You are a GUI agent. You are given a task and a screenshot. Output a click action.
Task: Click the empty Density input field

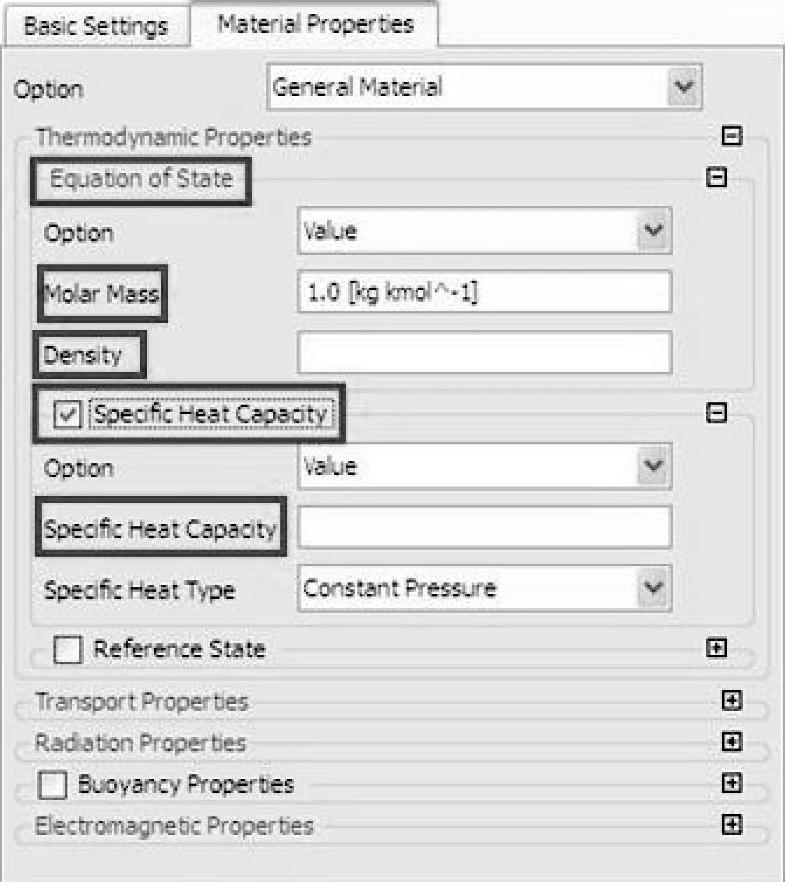point(484,353)
